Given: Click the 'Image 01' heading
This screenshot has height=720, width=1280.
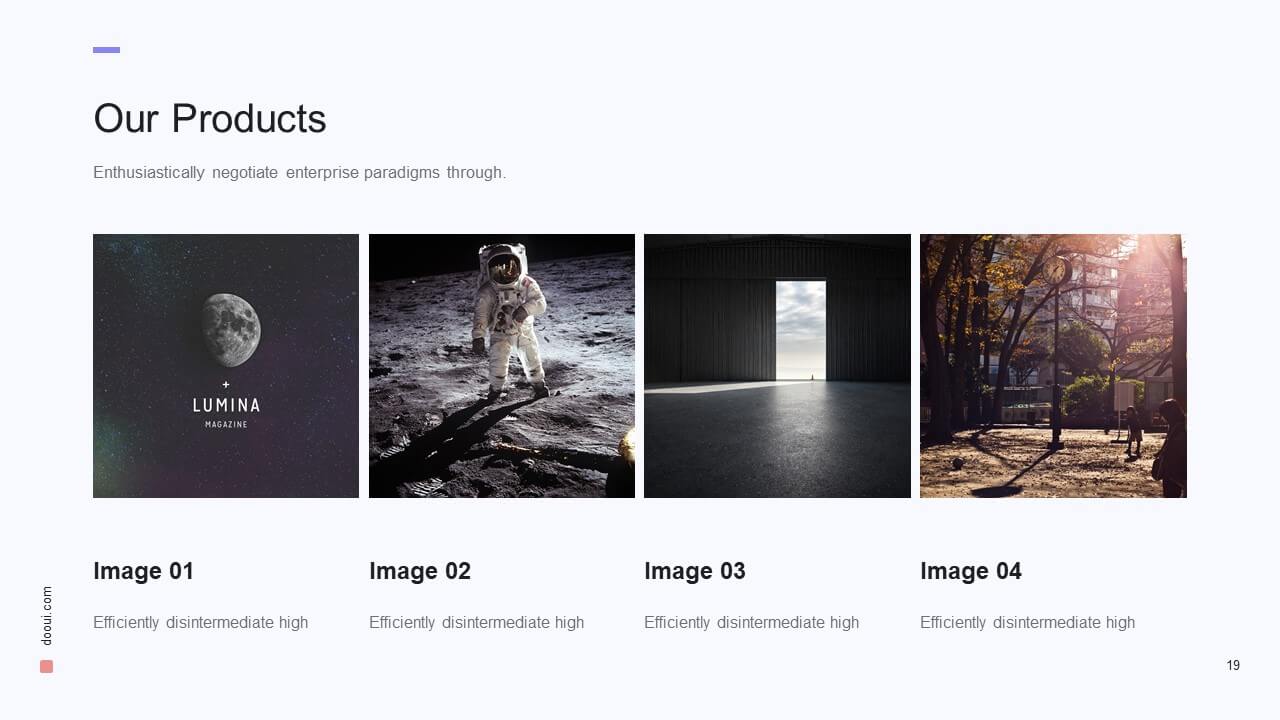Looking at the screenshot, I should [143, 571].
